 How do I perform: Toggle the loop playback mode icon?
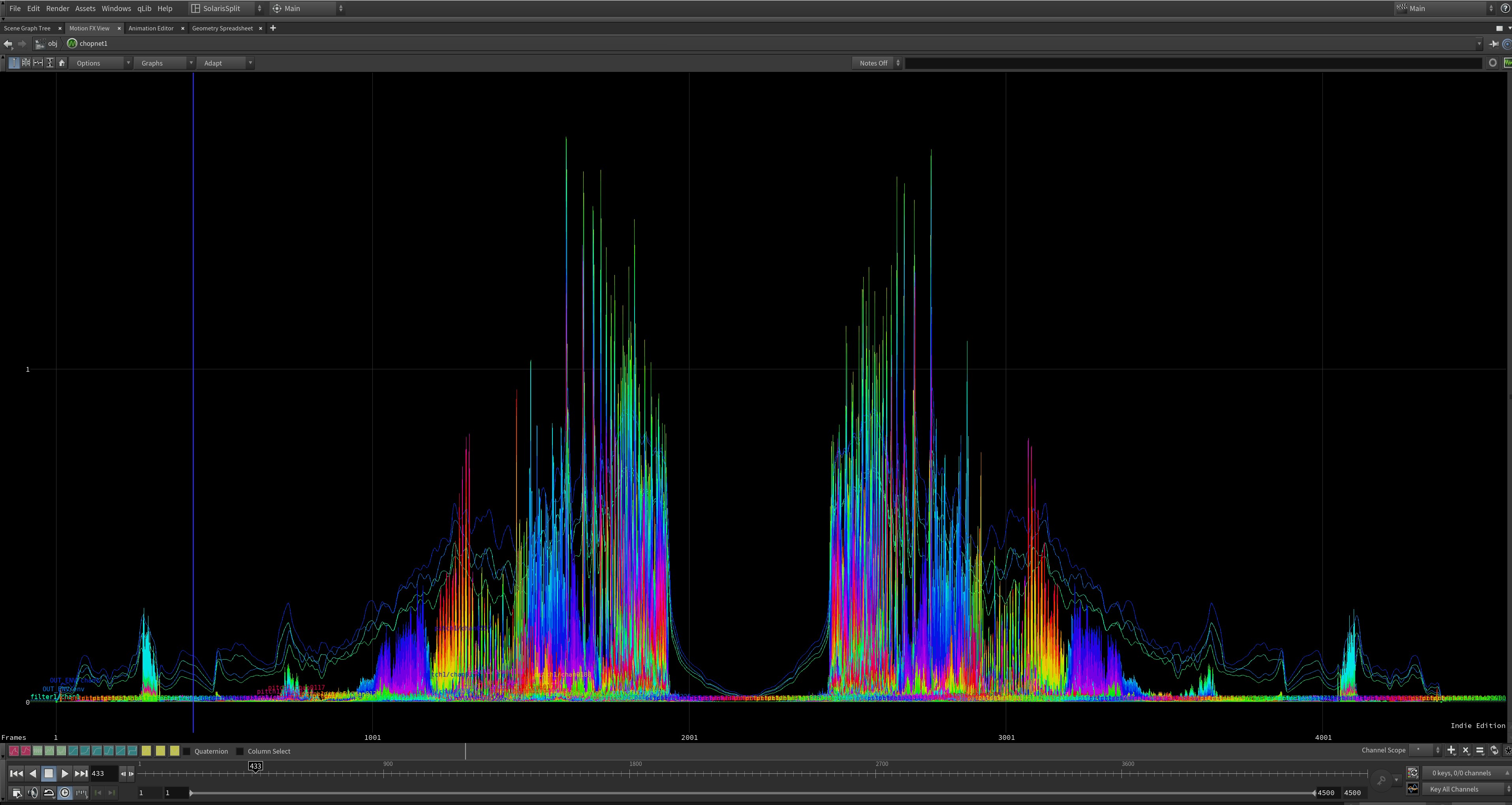[x=49, y=793]
